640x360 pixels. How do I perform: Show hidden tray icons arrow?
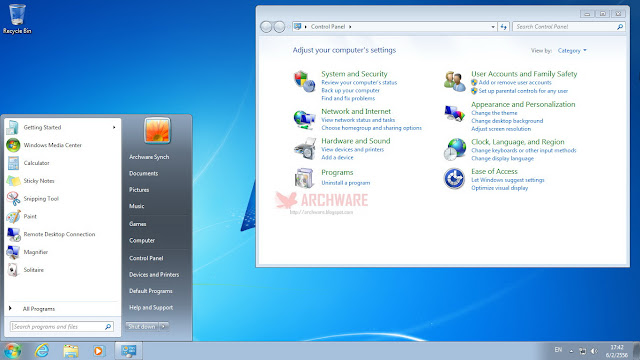point(571,351)
